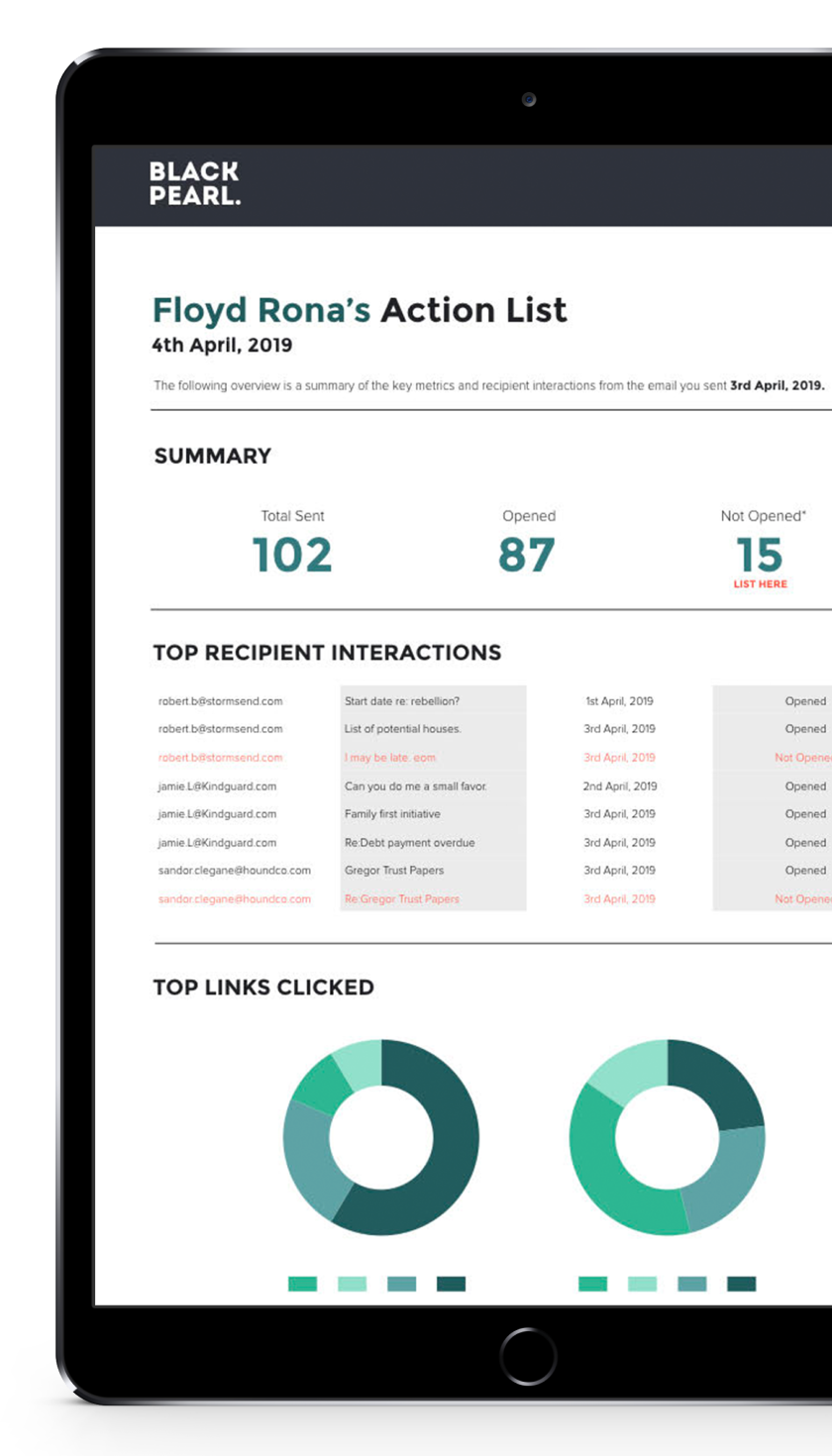The width and height of the screenshot is (832, 1456).
Task: Click jamie.L@Kindguard.com in the 'Re:Debt payment overdue' row
Action: pyautogui.click(x=218, y=843)
